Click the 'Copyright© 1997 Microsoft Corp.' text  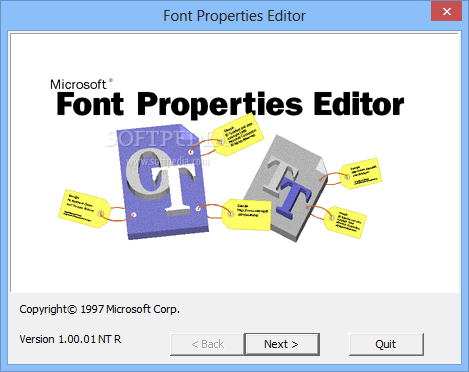tap(99, 309)
